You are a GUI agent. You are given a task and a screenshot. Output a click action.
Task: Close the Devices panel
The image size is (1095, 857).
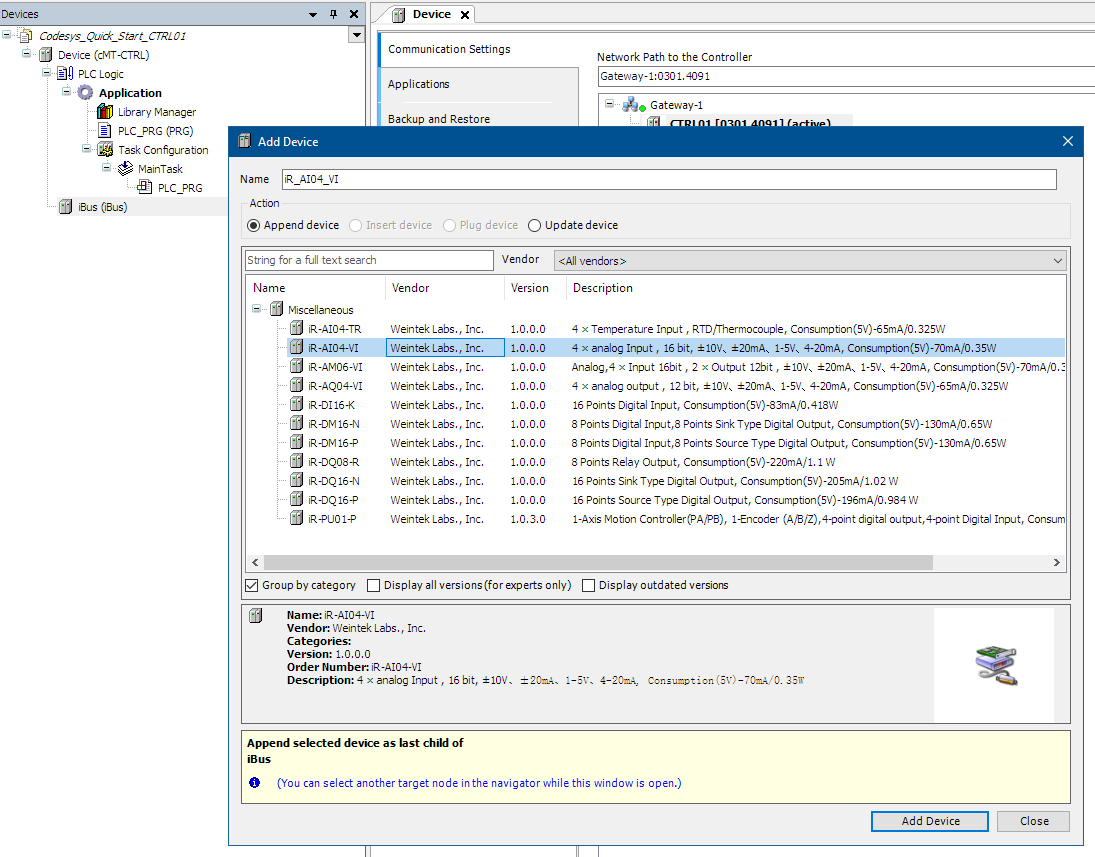point(354,14)
